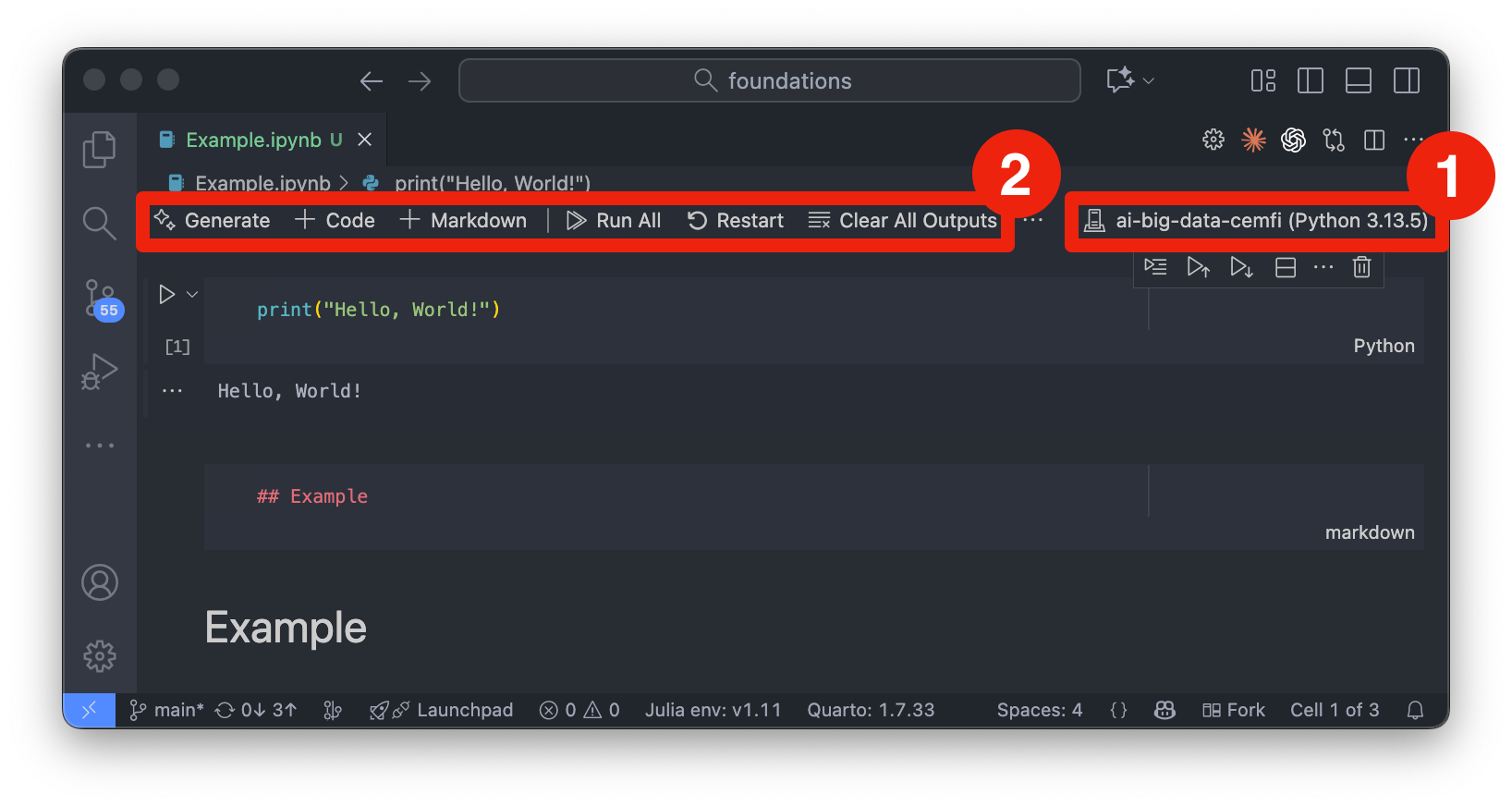Click the Claude sunburst icon in editor toolbar
1512x806 pixels.
pos(1253,140)
